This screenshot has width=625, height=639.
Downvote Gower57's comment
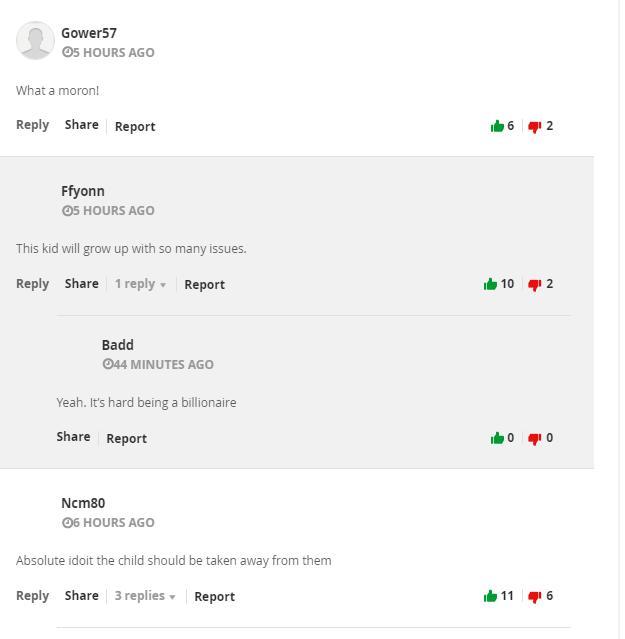point(535,126)
